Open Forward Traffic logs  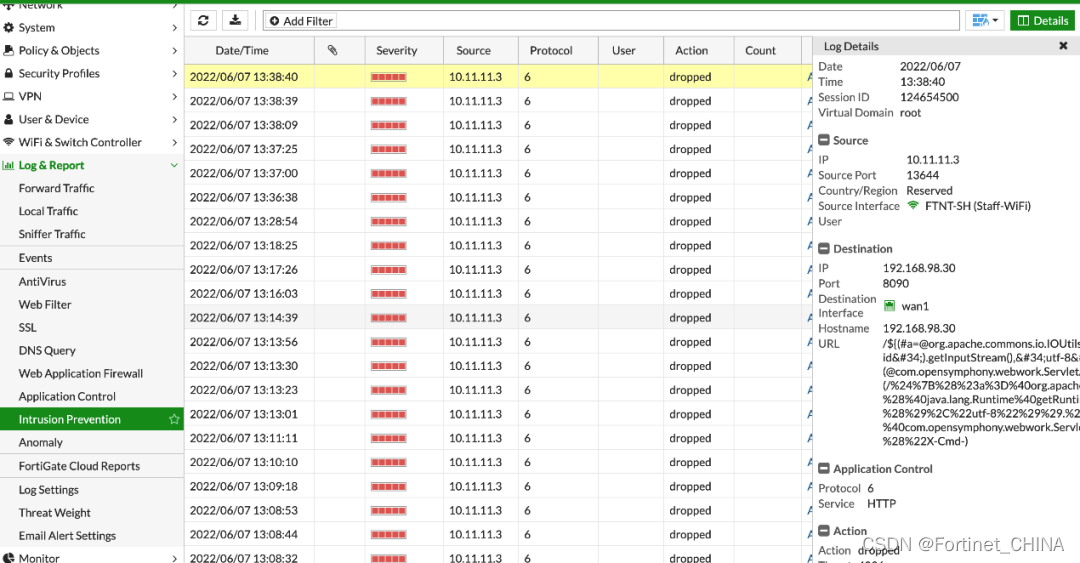coord(56,188)
